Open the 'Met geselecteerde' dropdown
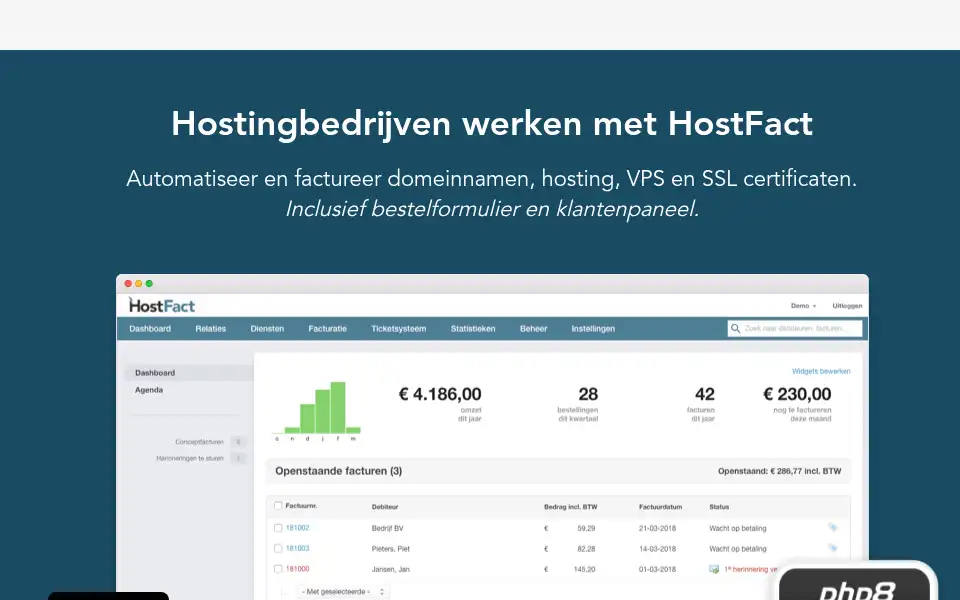This screenshot has height=600, width=960. 343,591
